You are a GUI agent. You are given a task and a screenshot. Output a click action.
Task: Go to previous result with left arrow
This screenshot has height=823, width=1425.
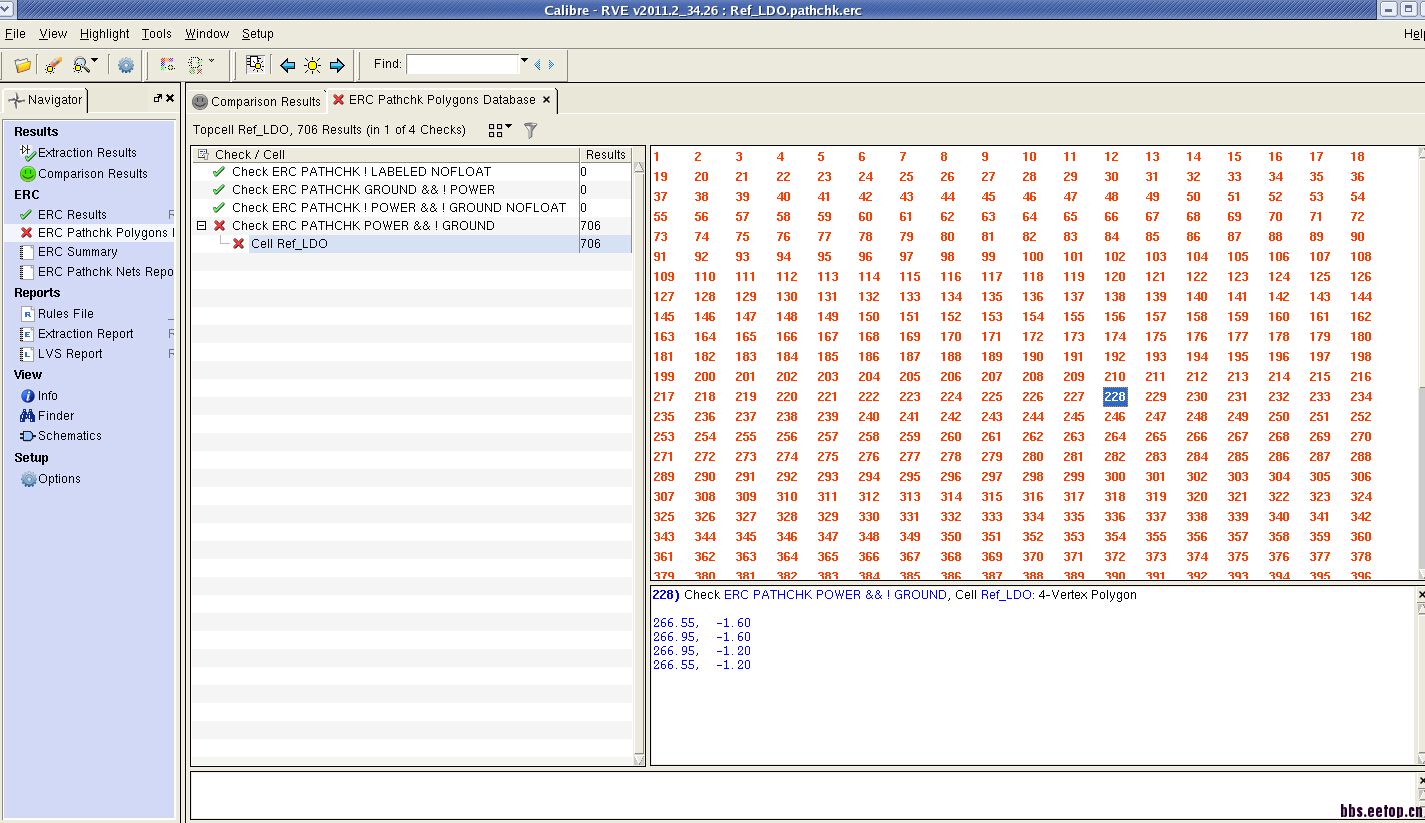pyautogui.click(x=288, y=65)
